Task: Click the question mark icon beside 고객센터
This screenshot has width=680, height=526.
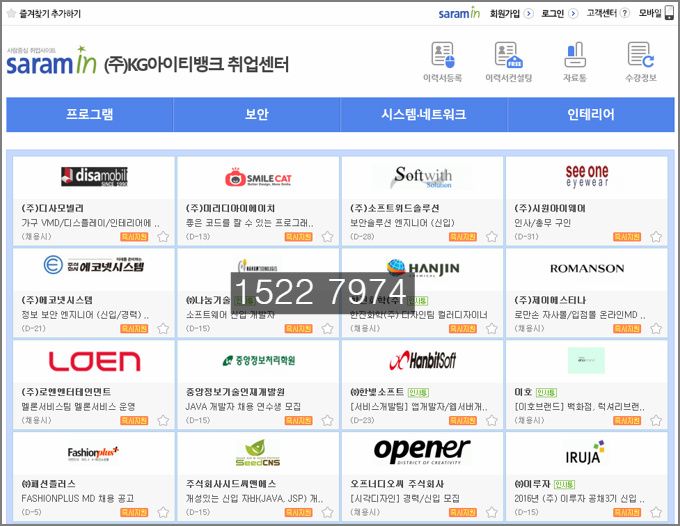Action: coord(624,13)
